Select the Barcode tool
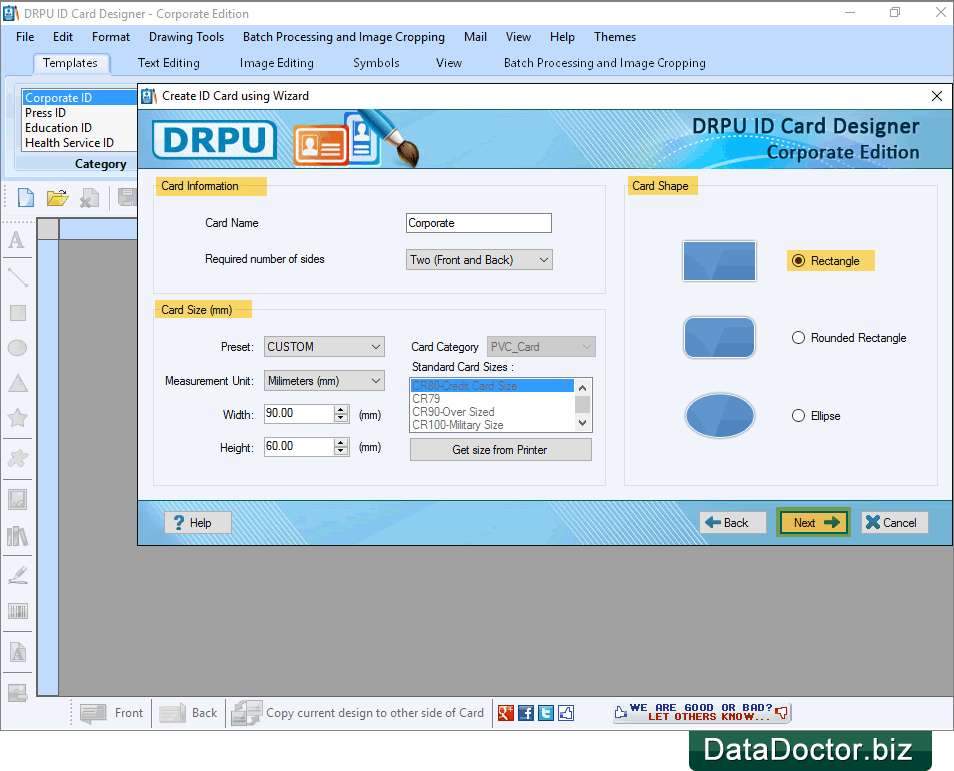 [18, 611]
